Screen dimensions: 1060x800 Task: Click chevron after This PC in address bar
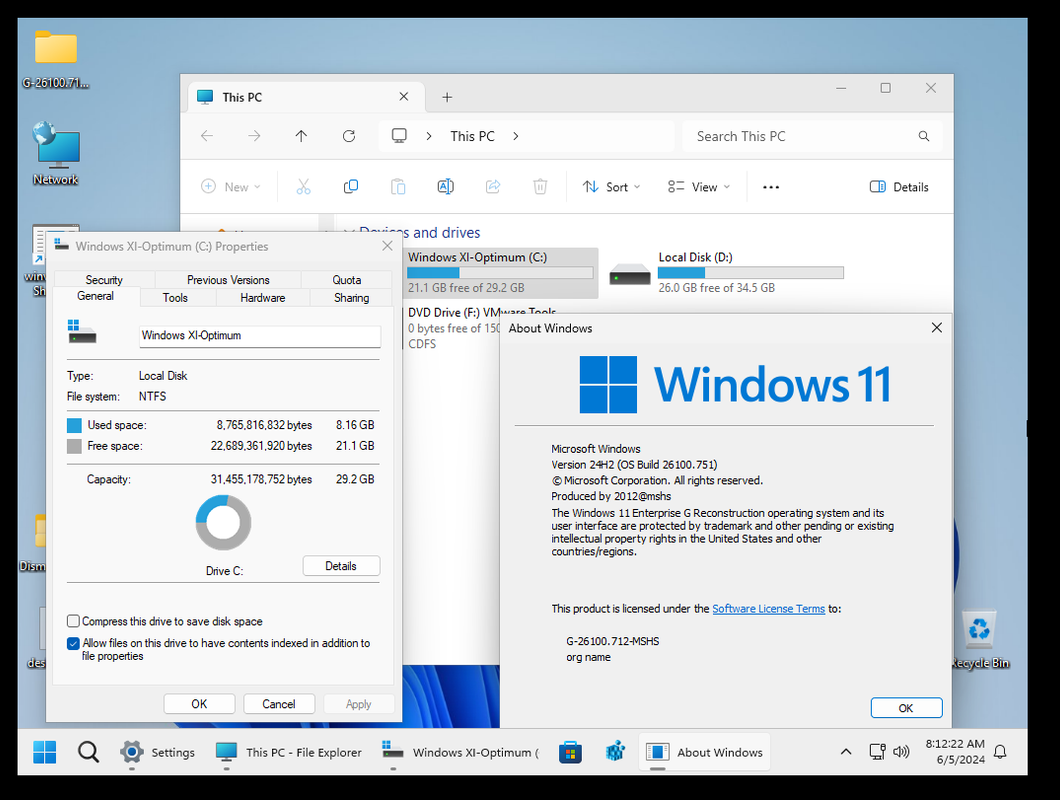516,136
